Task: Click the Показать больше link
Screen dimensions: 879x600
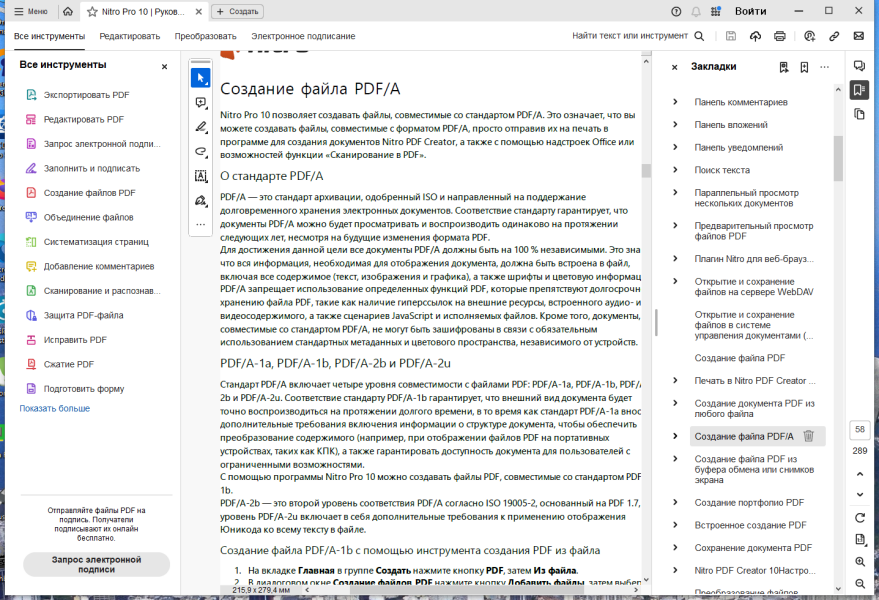Action: pos(54,408)
